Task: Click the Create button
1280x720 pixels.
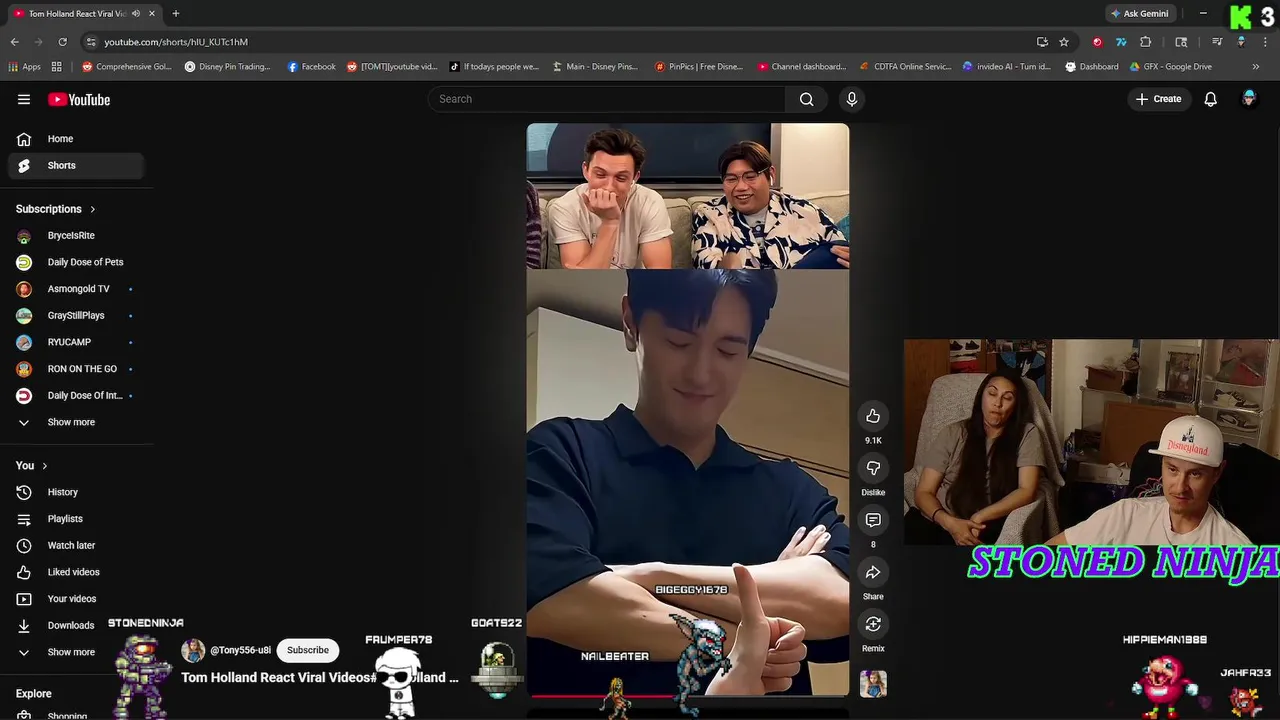Action: [1158, 99]
